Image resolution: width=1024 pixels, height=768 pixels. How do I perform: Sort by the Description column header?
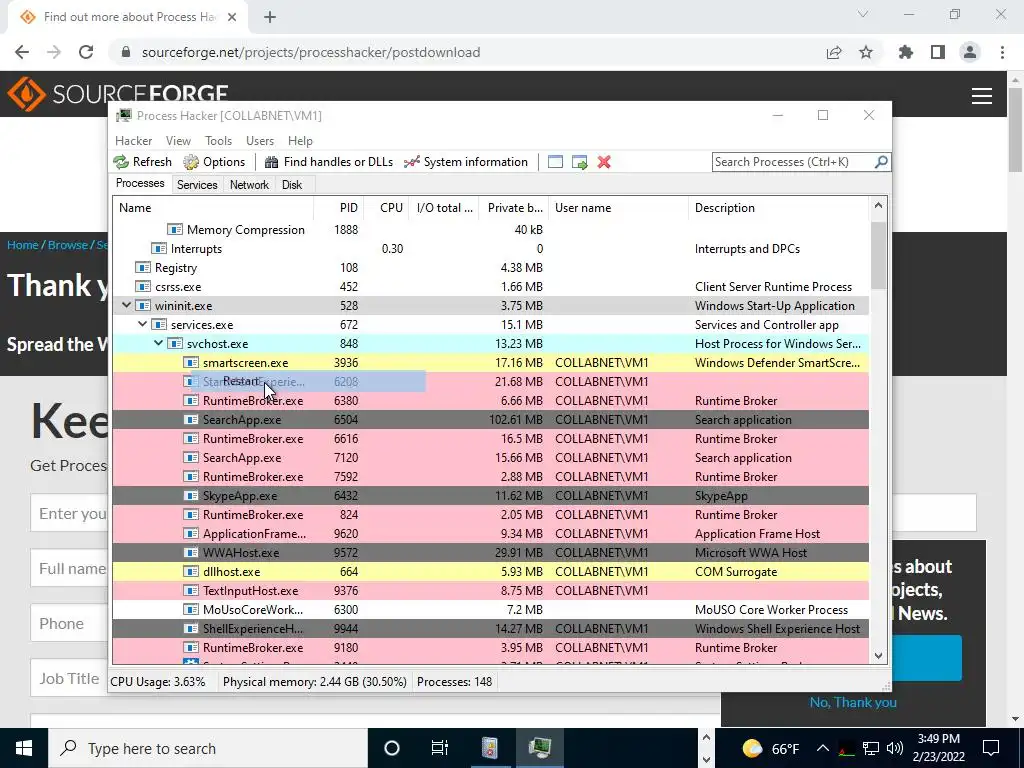coord(778,208)
